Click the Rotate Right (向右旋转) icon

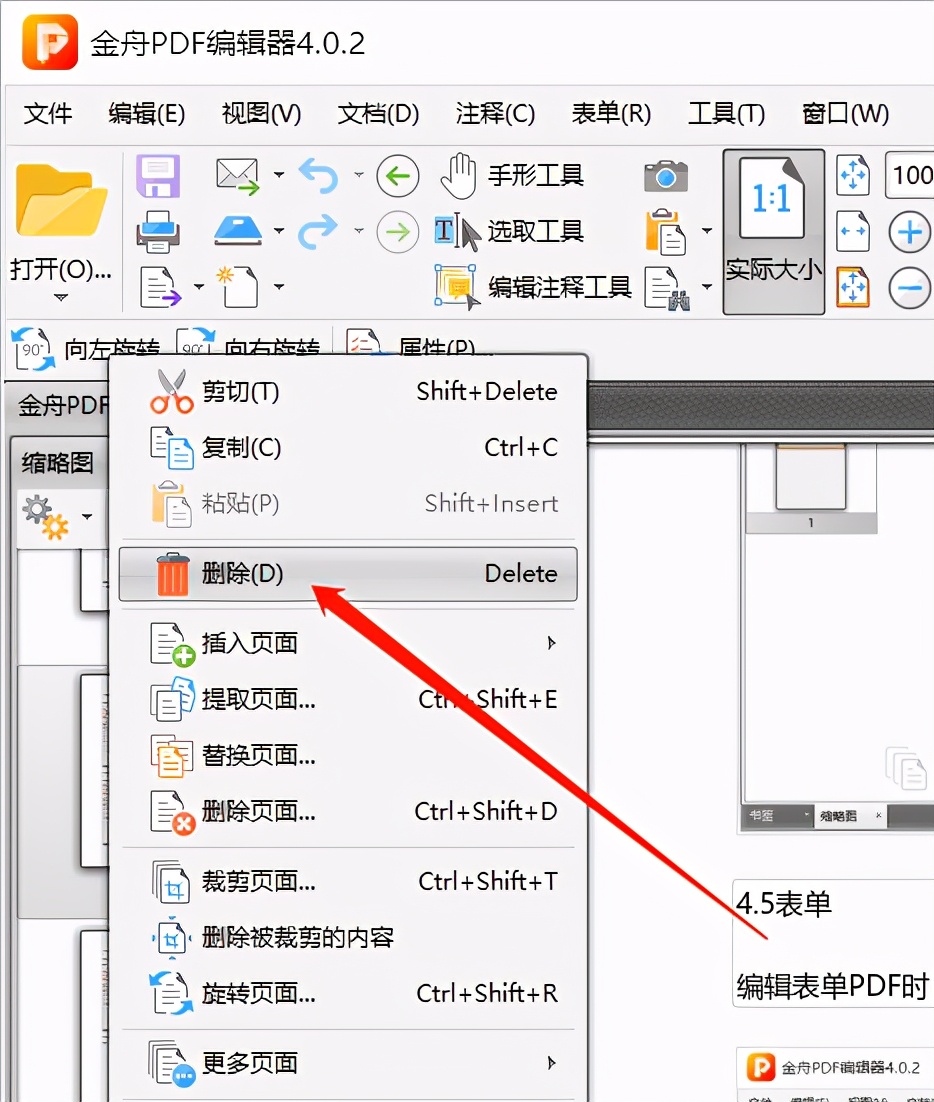point(195,344)
